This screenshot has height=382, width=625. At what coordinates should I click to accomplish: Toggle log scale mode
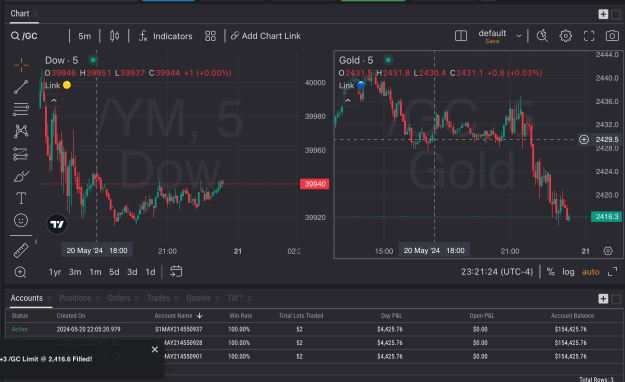pyautogui.click(x=568, y=272)
